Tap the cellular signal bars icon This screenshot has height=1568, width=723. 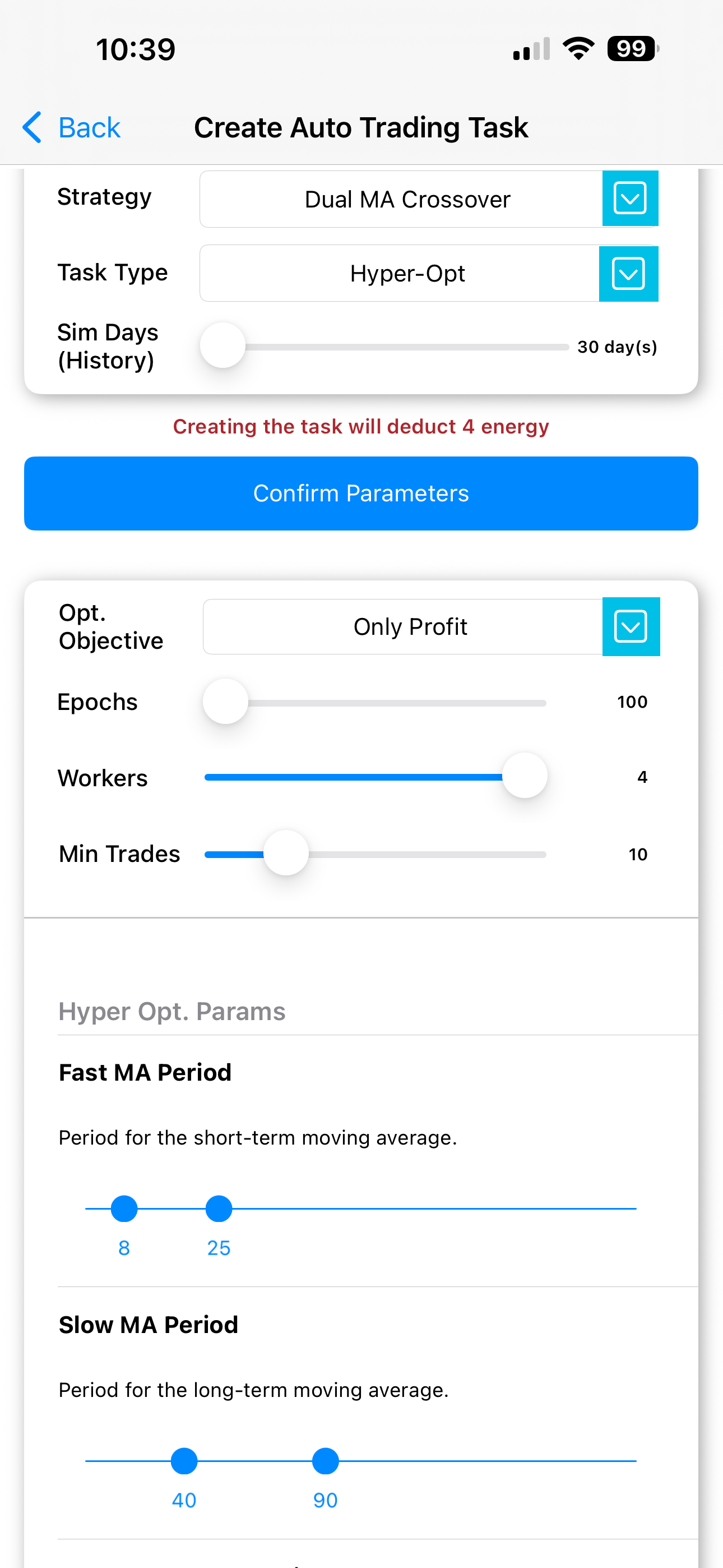point(531,49)
